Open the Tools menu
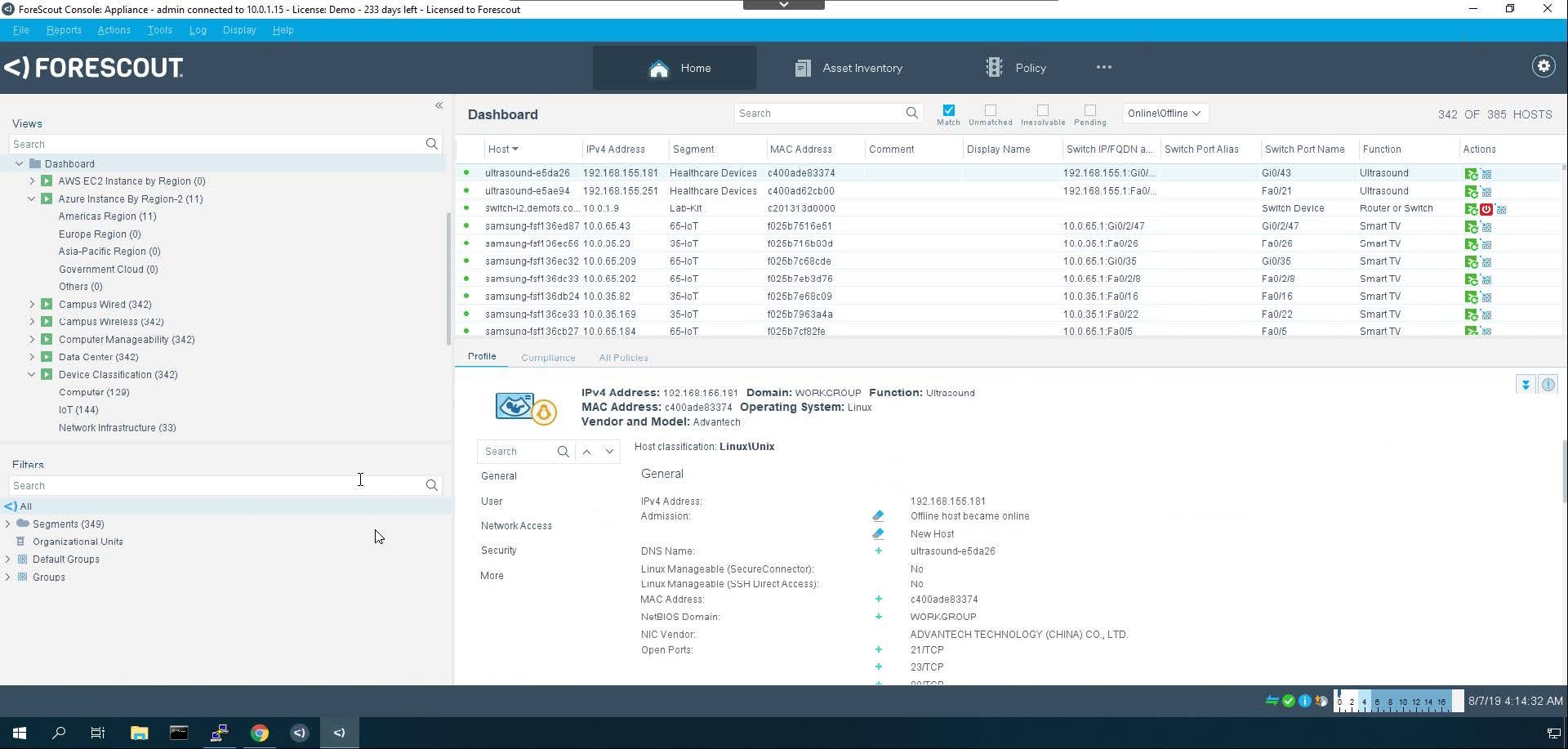 (160, 30)
